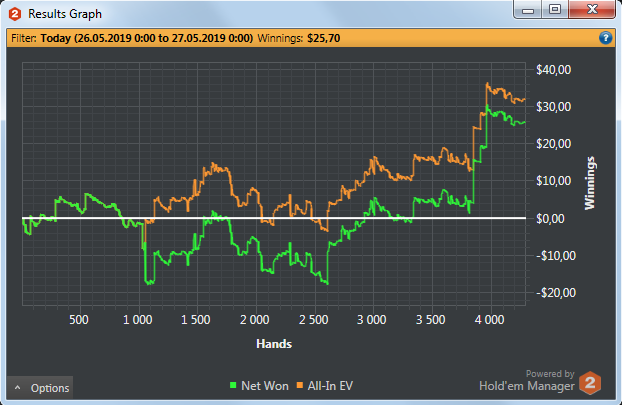The width and height of the screenshot is (622, 405).
Task: Click the $10,00 axis label
Action: [x=553, y=181]
